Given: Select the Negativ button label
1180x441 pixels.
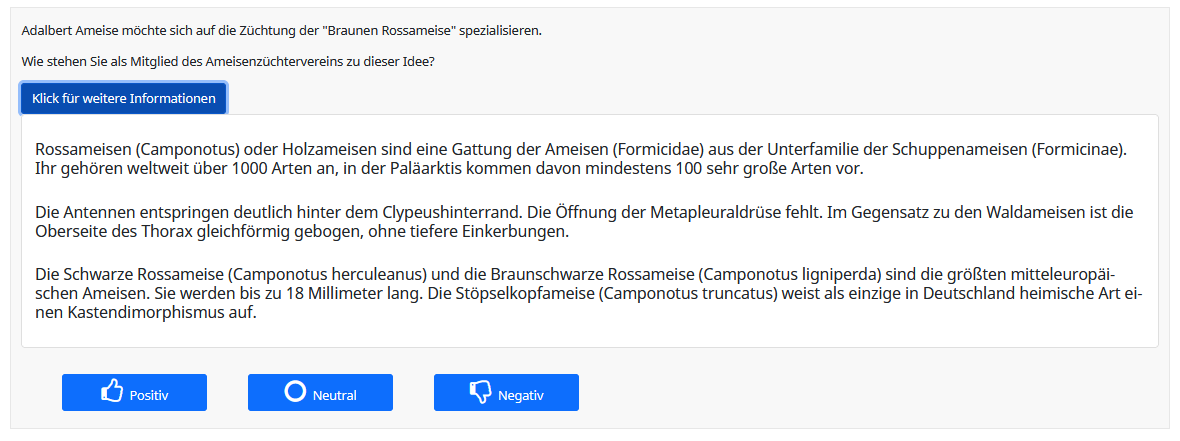Looking at the screenshot, I should (520, 395).
